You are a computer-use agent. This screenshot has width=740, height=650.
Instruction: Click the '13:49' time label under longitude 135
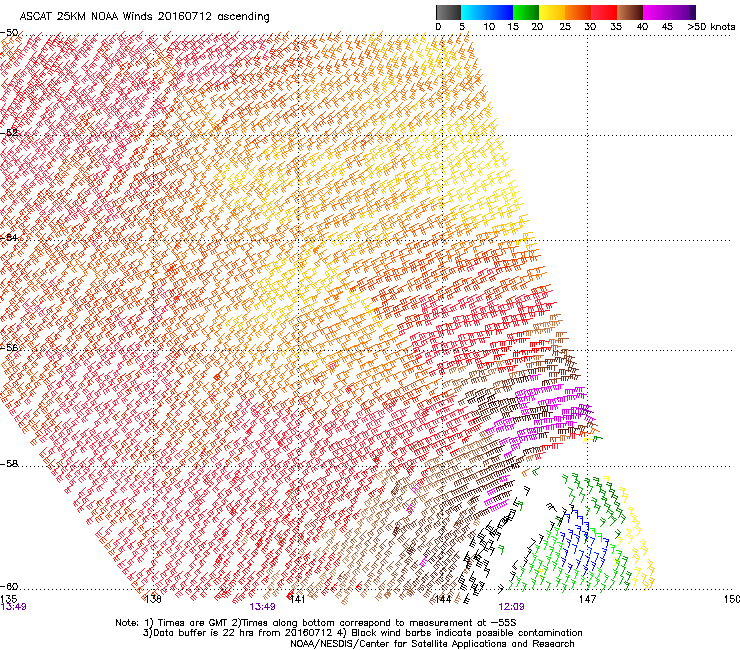[13, 607]
